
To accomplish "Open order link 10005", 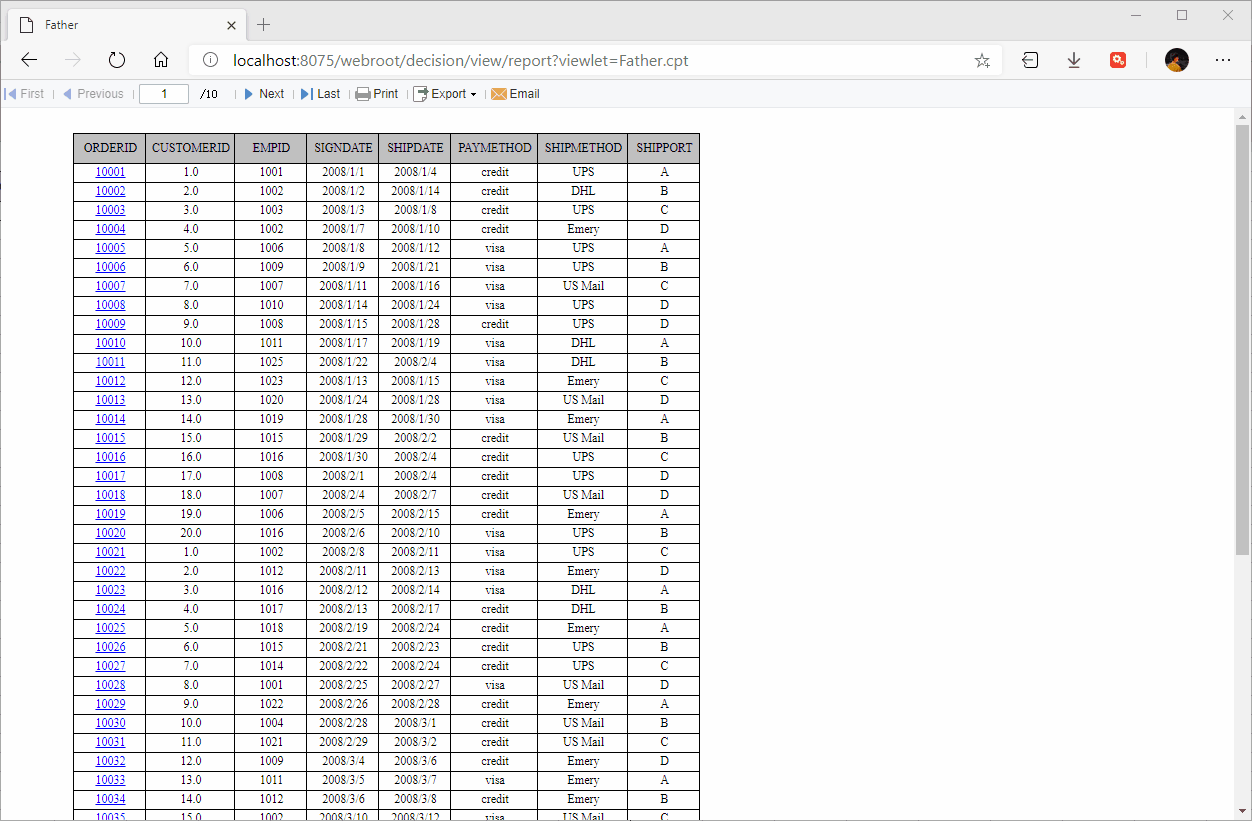I will click(110, 248).
